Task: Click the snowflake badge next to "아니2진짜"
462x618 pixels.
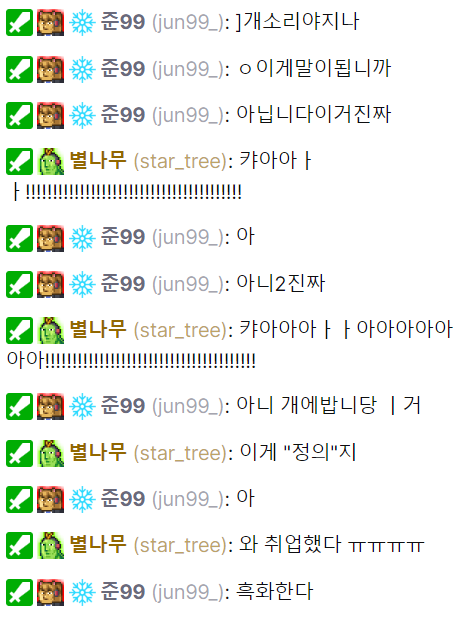Action: tap(82, 284)
